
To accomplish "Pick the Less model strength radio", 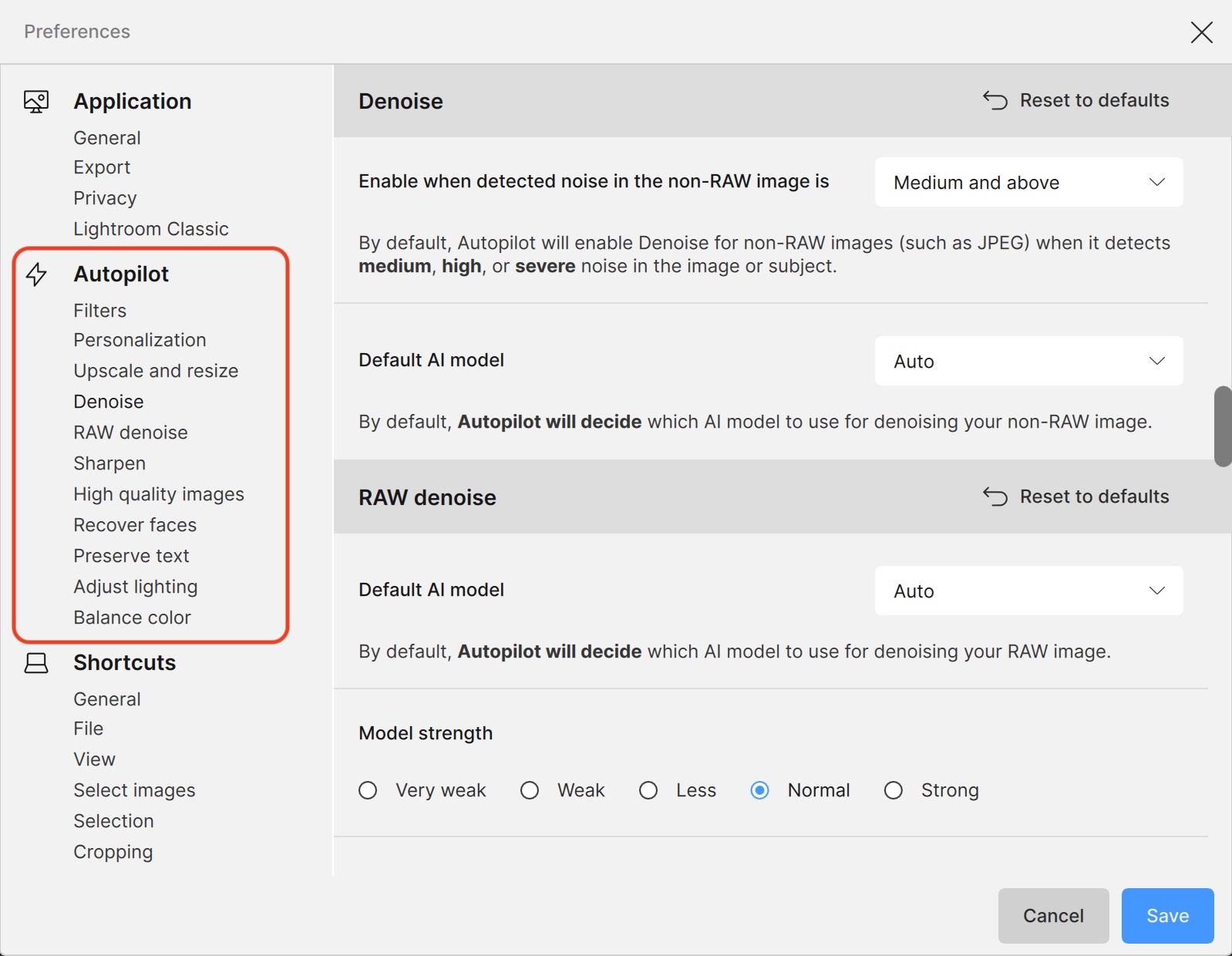I will (x=648, y=790).
